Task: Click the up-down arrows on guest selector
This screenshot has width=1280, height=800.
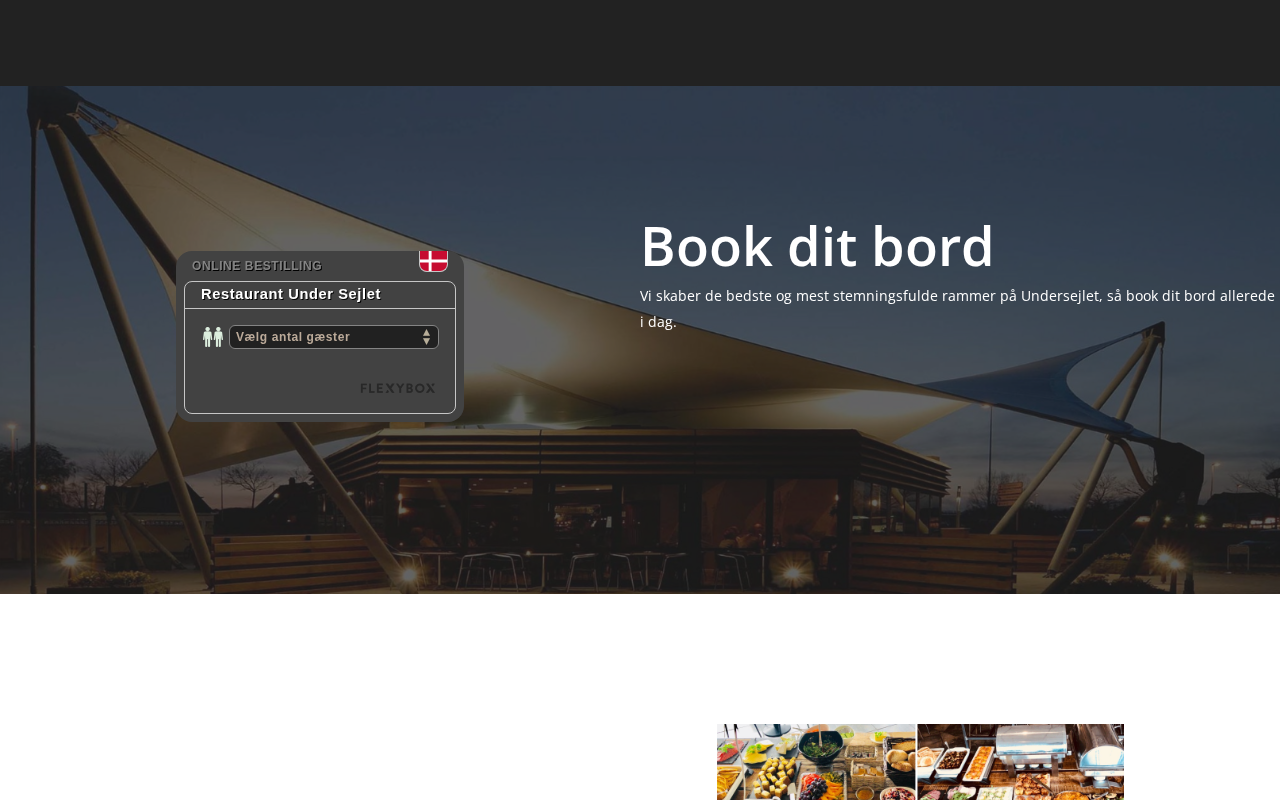Action: click(x=426, y=337)
